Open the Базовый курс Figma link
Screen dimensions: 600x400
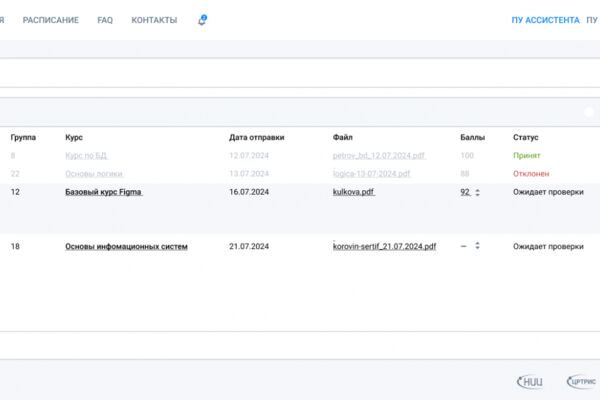[x=104, y=192]
